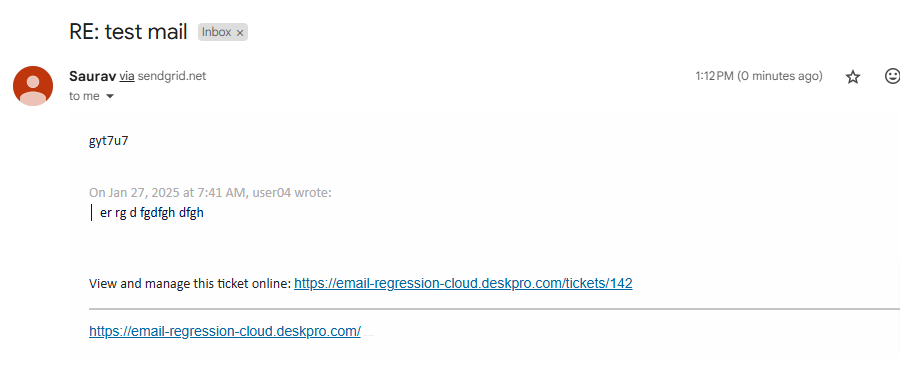Open the email-regression-cloud.deskpro.com homepage link

225,331
